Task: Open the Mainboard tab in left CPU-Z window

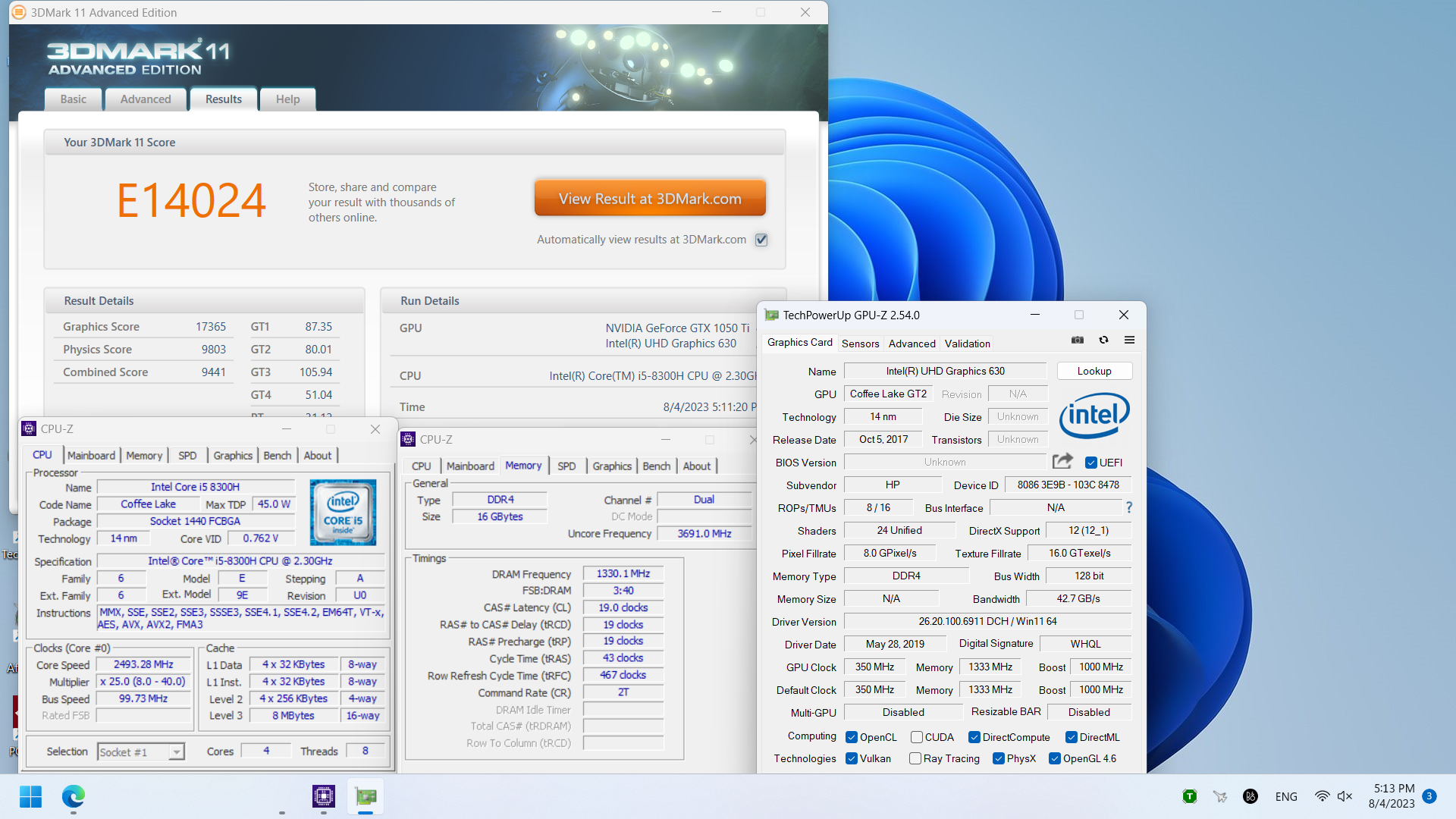Action: click(x=91, y=455)
